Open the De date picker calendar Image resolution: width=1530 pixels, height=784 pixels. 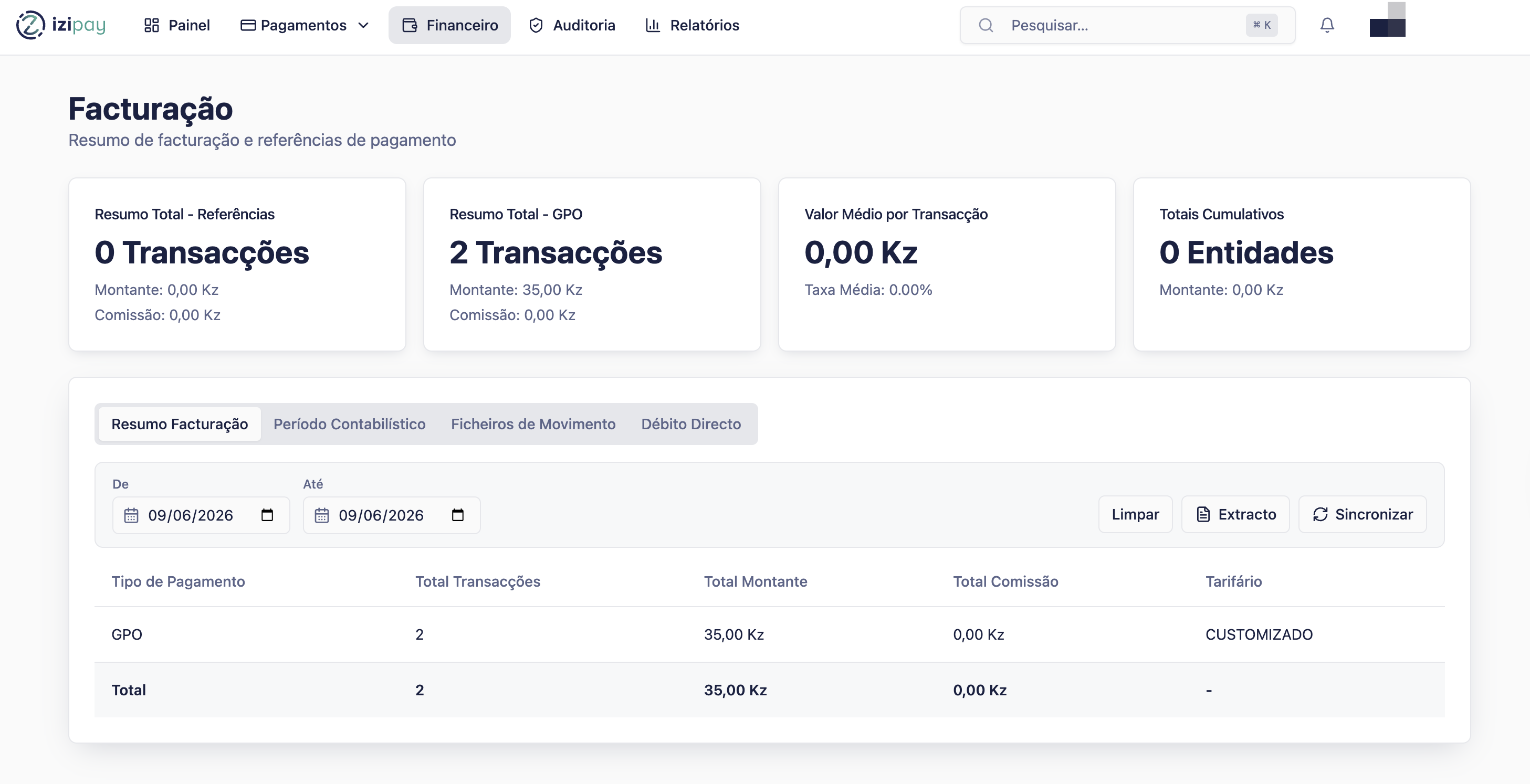click(267, 515)
